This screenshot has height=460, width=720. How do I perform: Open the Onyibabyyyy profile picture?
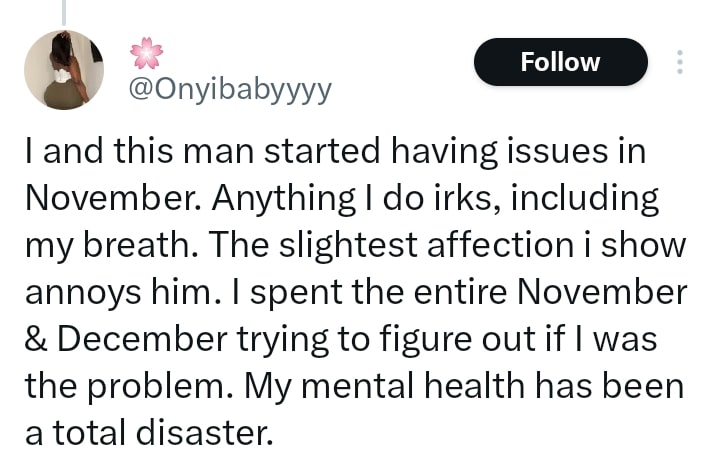click(63, 70)
